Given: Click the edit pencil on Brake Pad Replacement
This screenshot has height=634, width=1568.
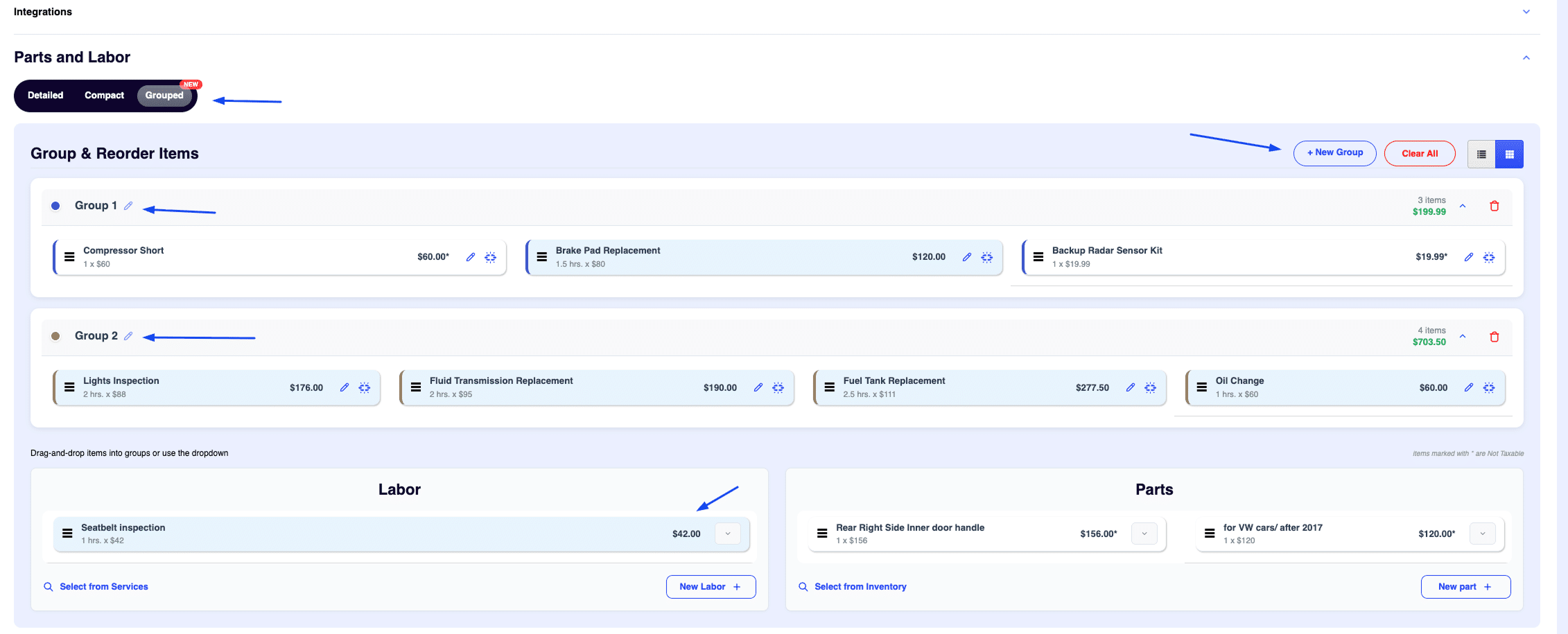Looking at the screenshot, I should coord(967,256).
